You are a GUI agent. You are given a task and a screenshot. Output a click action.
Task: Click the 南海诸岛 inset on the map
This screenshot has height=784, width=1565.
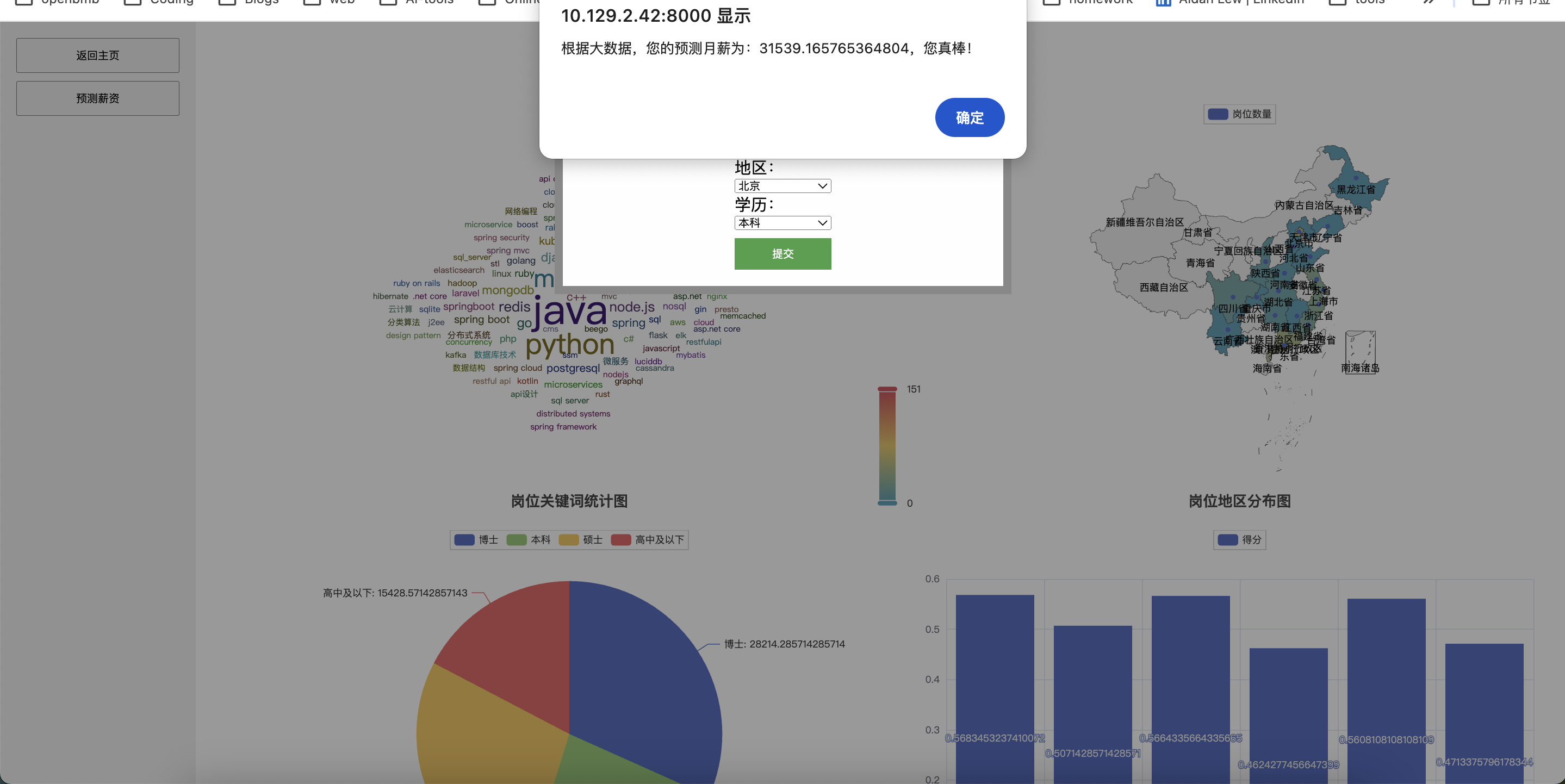1360,352
